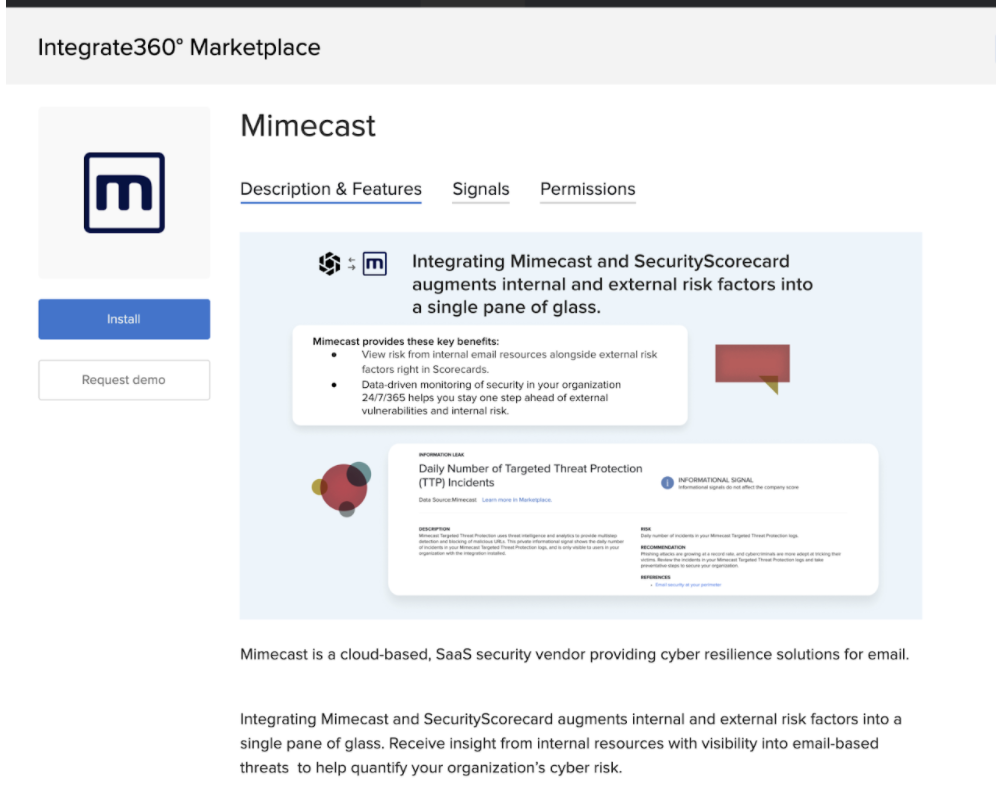Click 'Daily Number of Targeted Threat Protection' title
The image size is (996, 804).
tap(530, 475)
